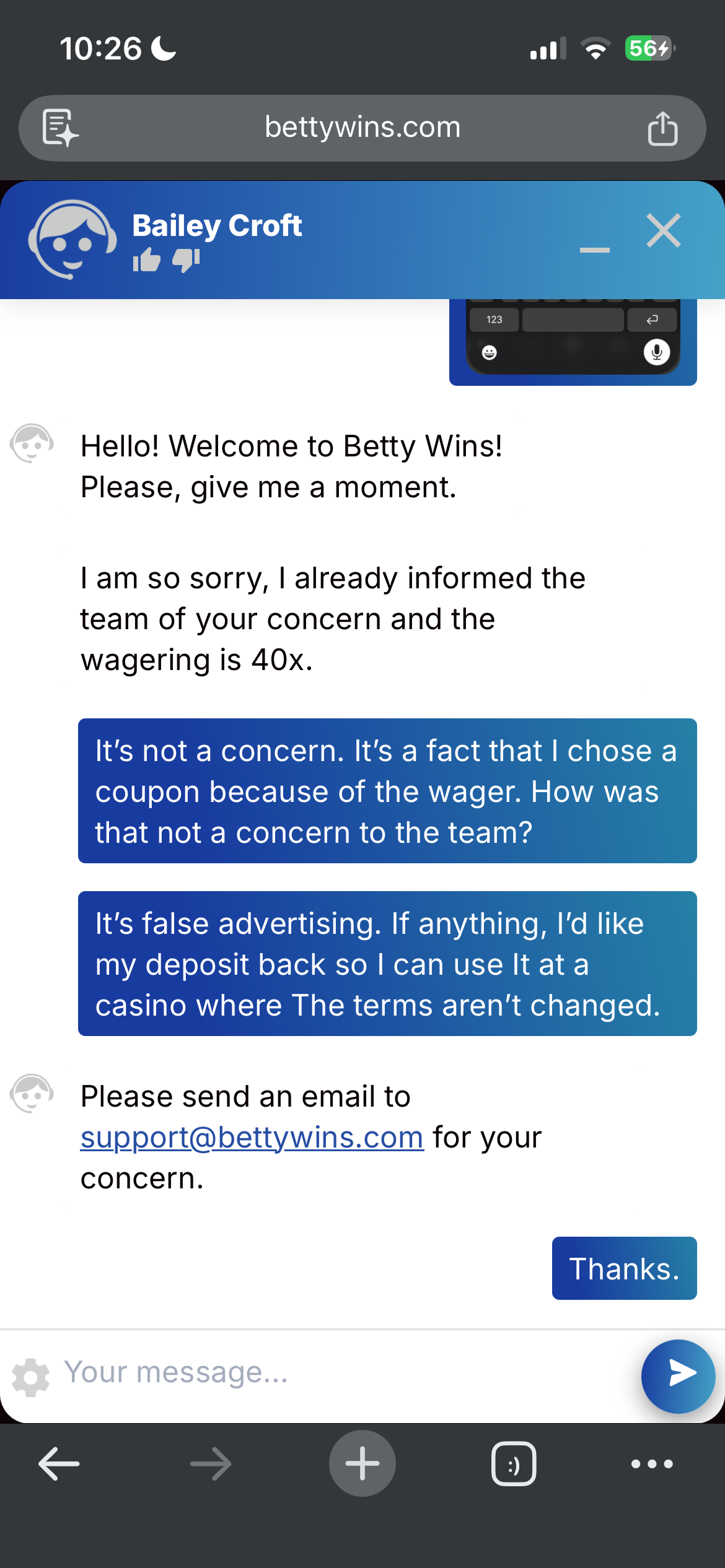This screenshot has height=1568, width=725.
Task: Open a new tab with plus button
Action: (362, 1463)
